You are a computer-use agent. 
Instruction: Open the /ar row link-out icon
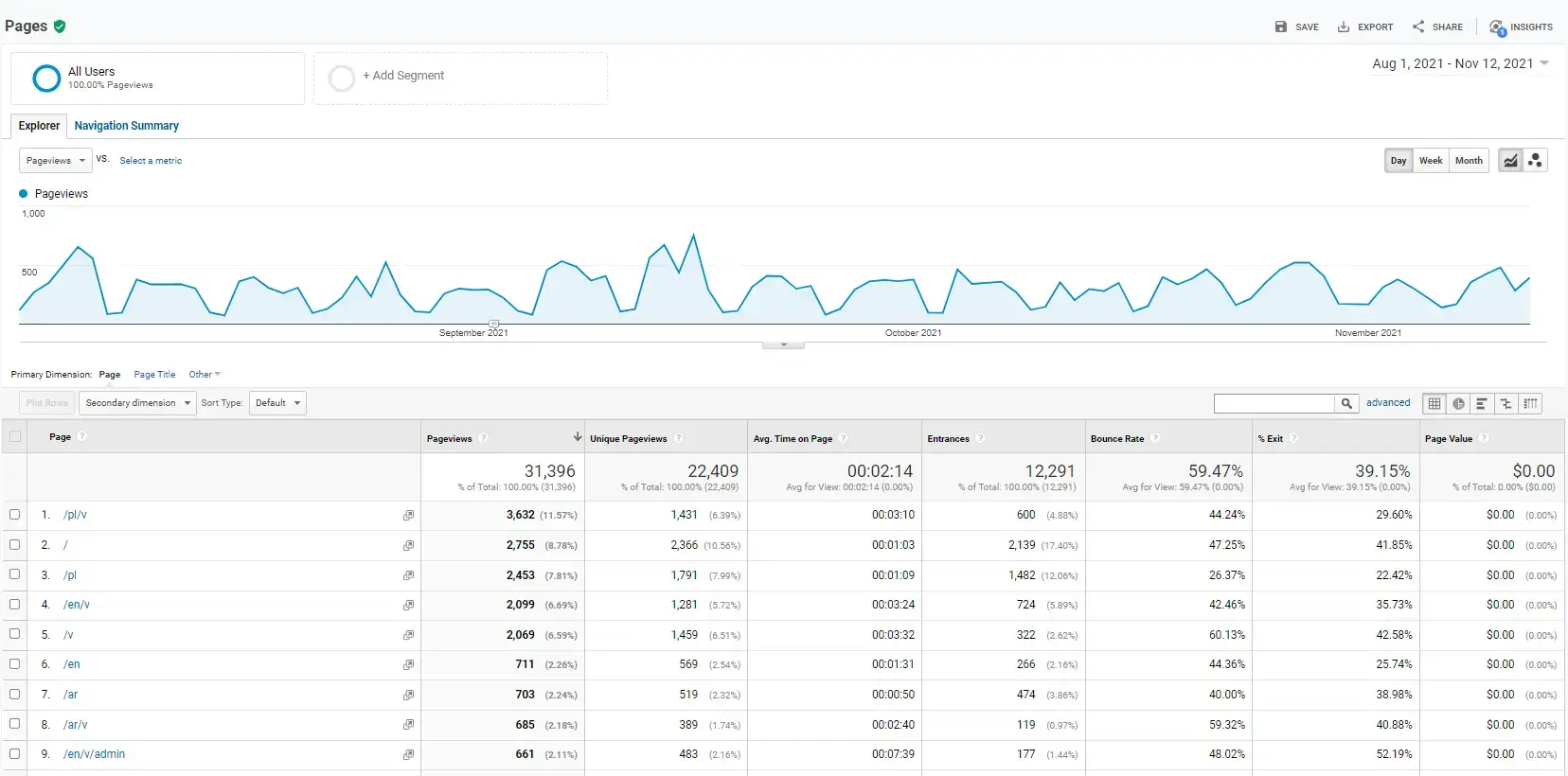pyautogui.click(x=408, y=695)
